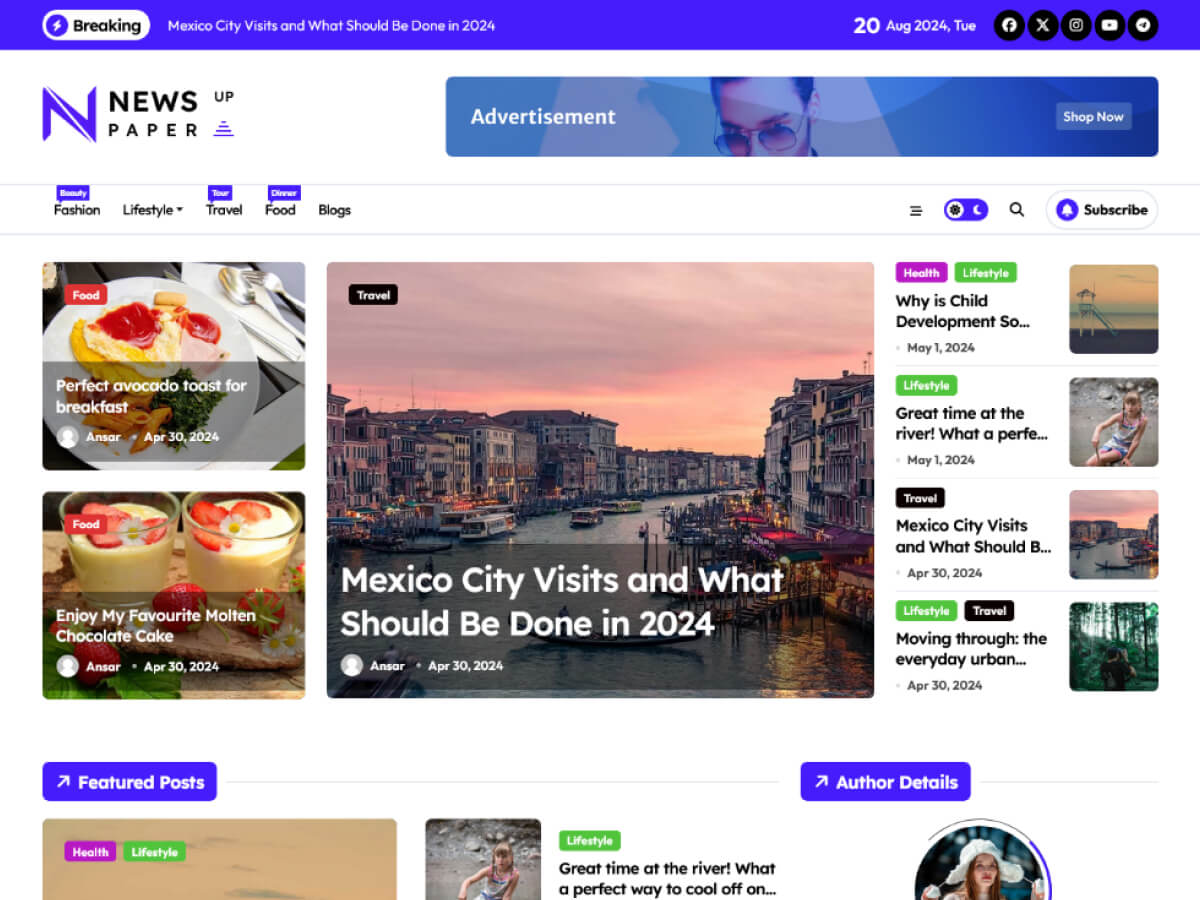Click the arrow icon beside Author Details
Screen dimensions: 1200x900
click(x=822, y=781)
